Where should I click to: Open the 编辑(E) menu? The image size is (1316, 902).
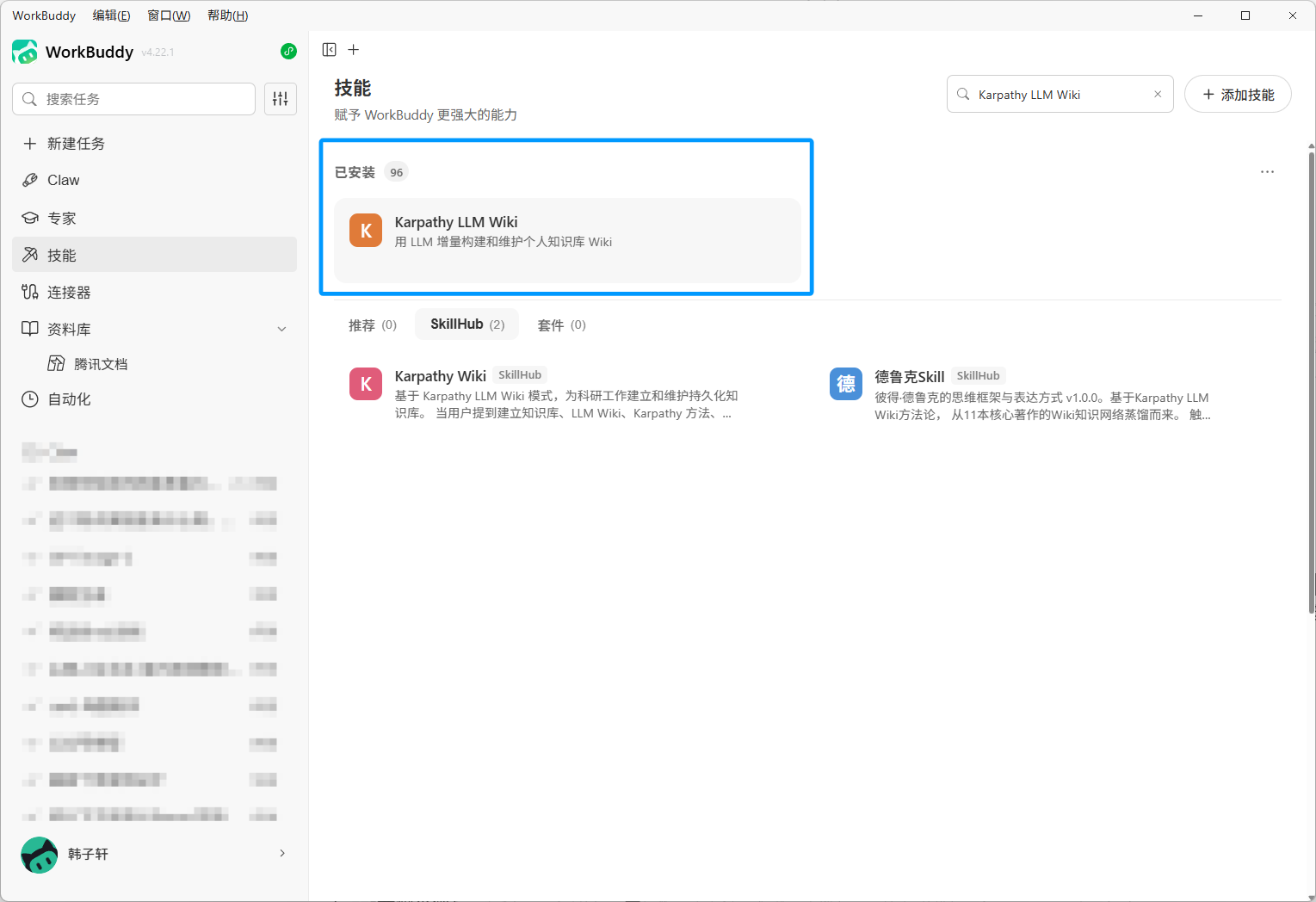pyautogui.click(x=112, y=15)
